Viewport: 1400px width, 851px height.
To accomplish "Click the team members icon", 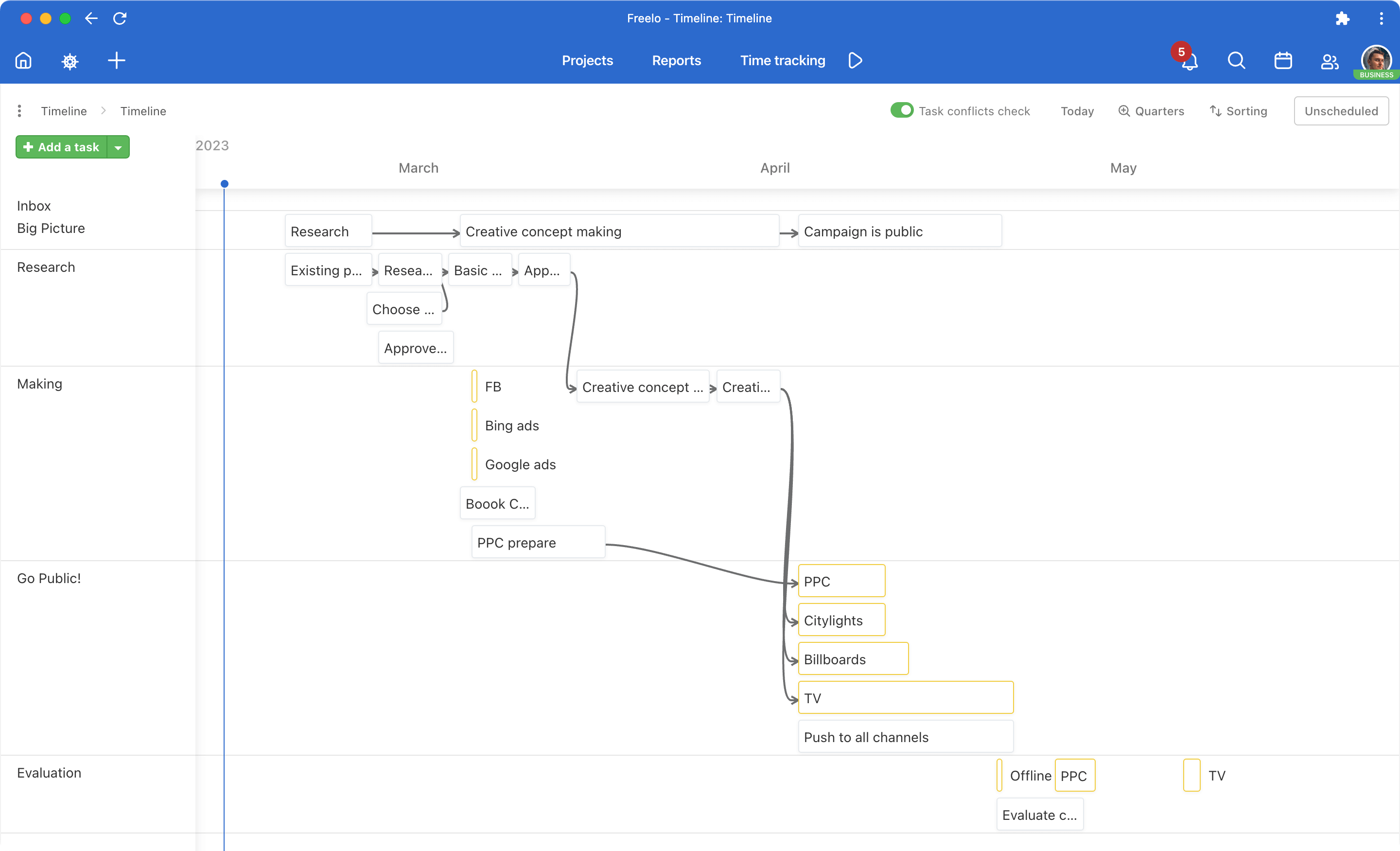I will point(1329,60).
